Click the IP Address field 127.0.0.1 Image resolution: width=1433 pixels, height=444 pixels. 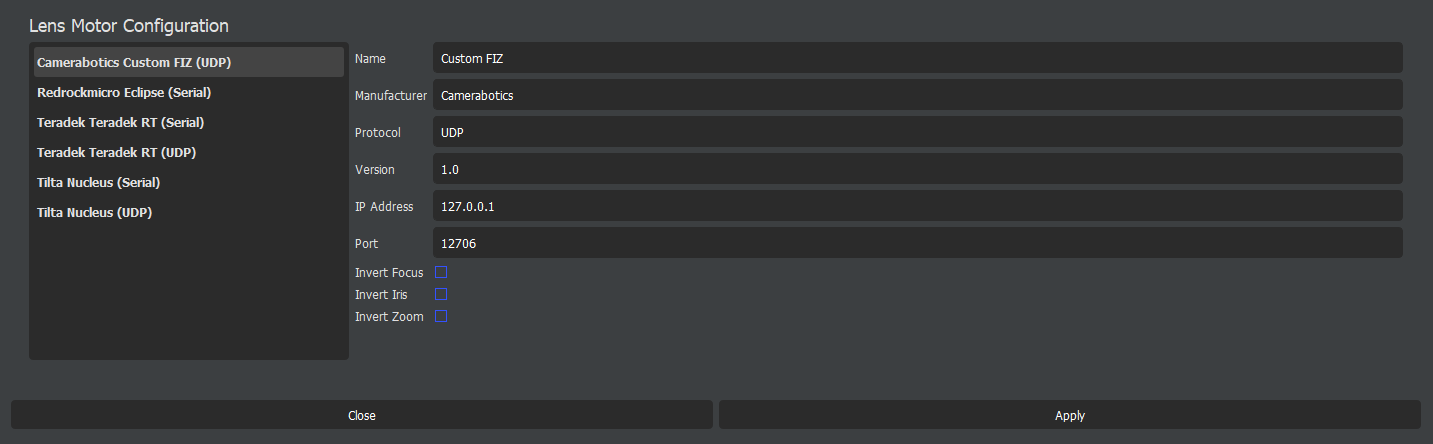[x=918, y=206]
